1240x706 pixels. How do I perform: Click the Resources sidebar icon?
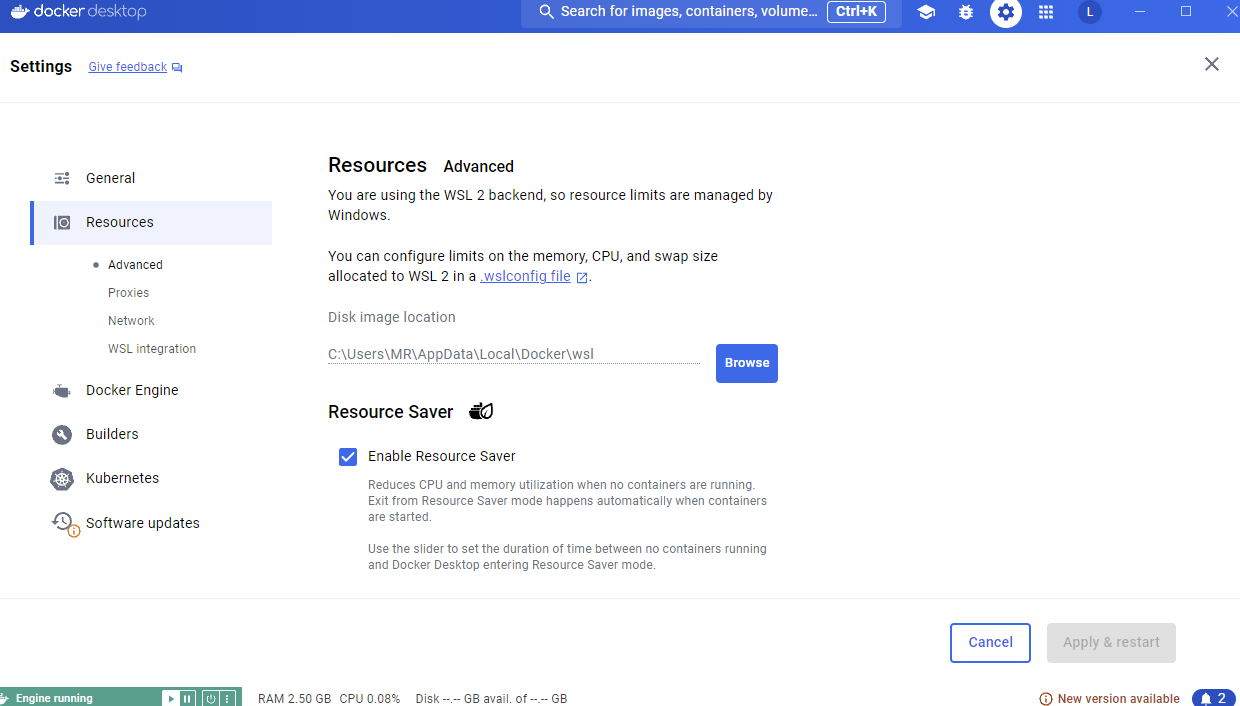pos(62,223)
